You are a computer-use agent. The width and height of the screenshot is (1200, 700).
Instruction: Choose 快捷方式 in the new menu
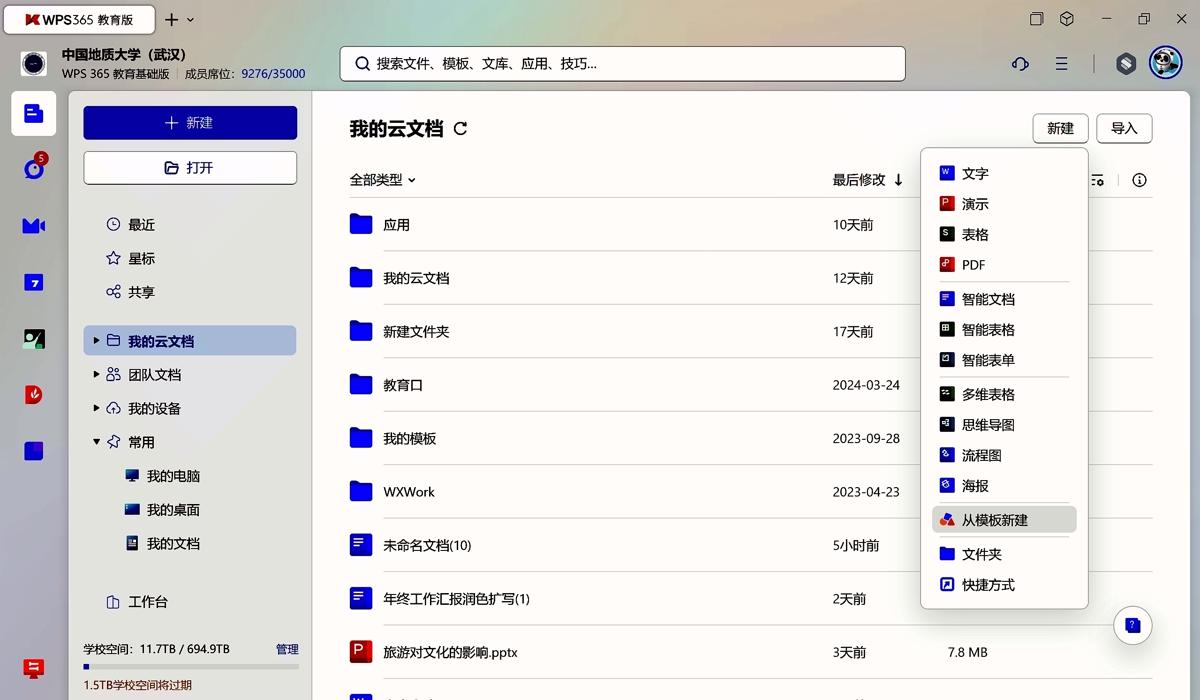[1004, 585]
